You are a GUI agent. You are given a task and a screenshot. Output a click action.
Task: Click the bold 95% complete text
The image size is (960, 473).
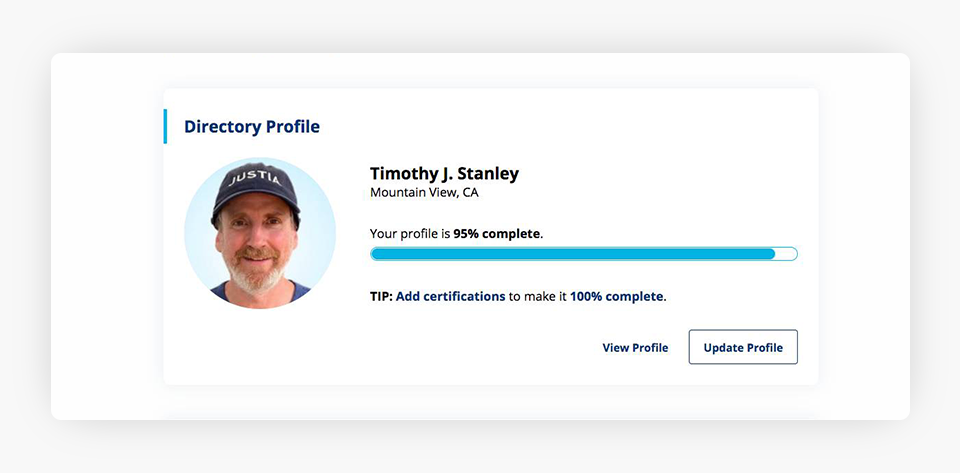tap(497, 233)
